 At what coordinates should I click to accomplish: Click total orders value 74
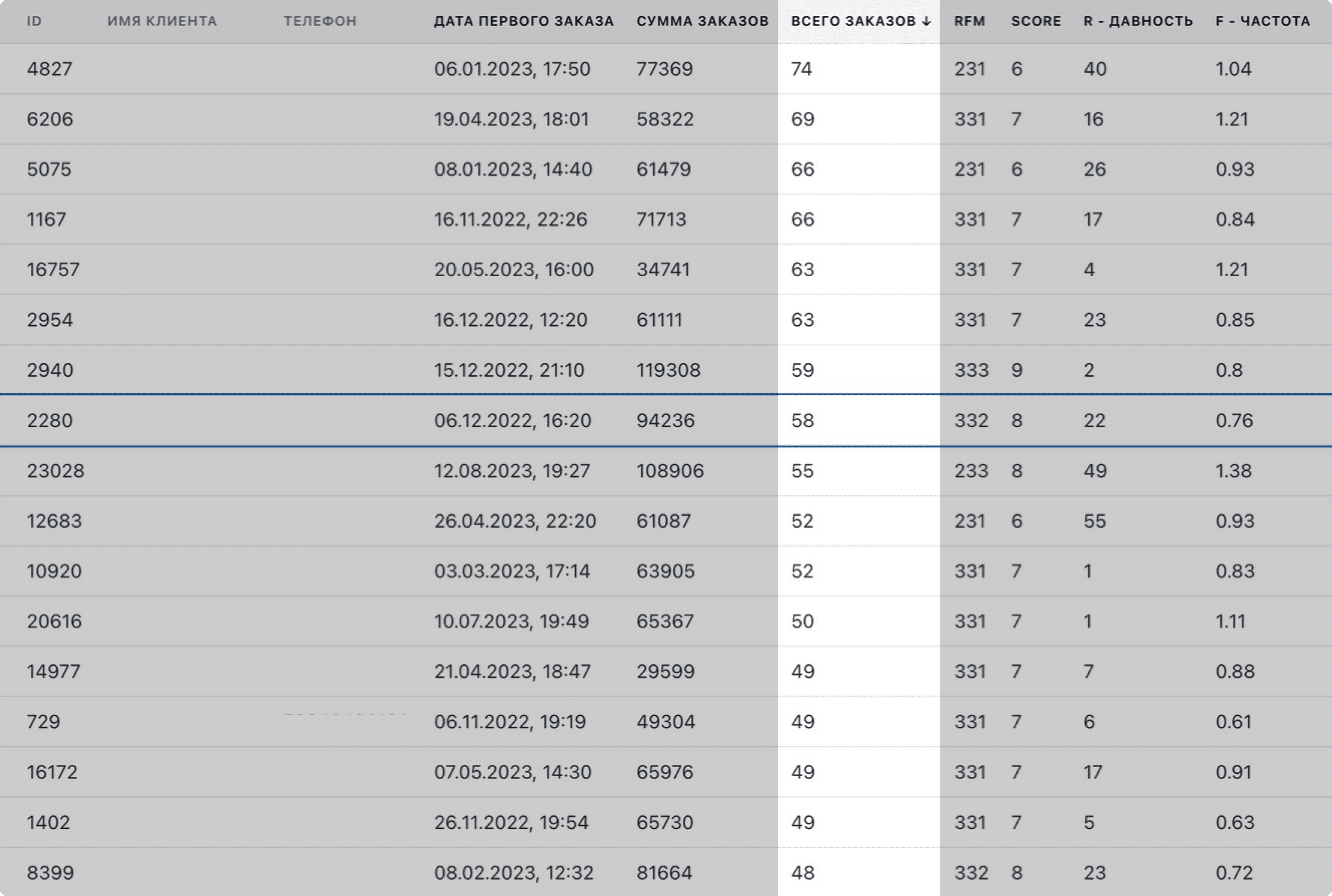tap(801, 69)
